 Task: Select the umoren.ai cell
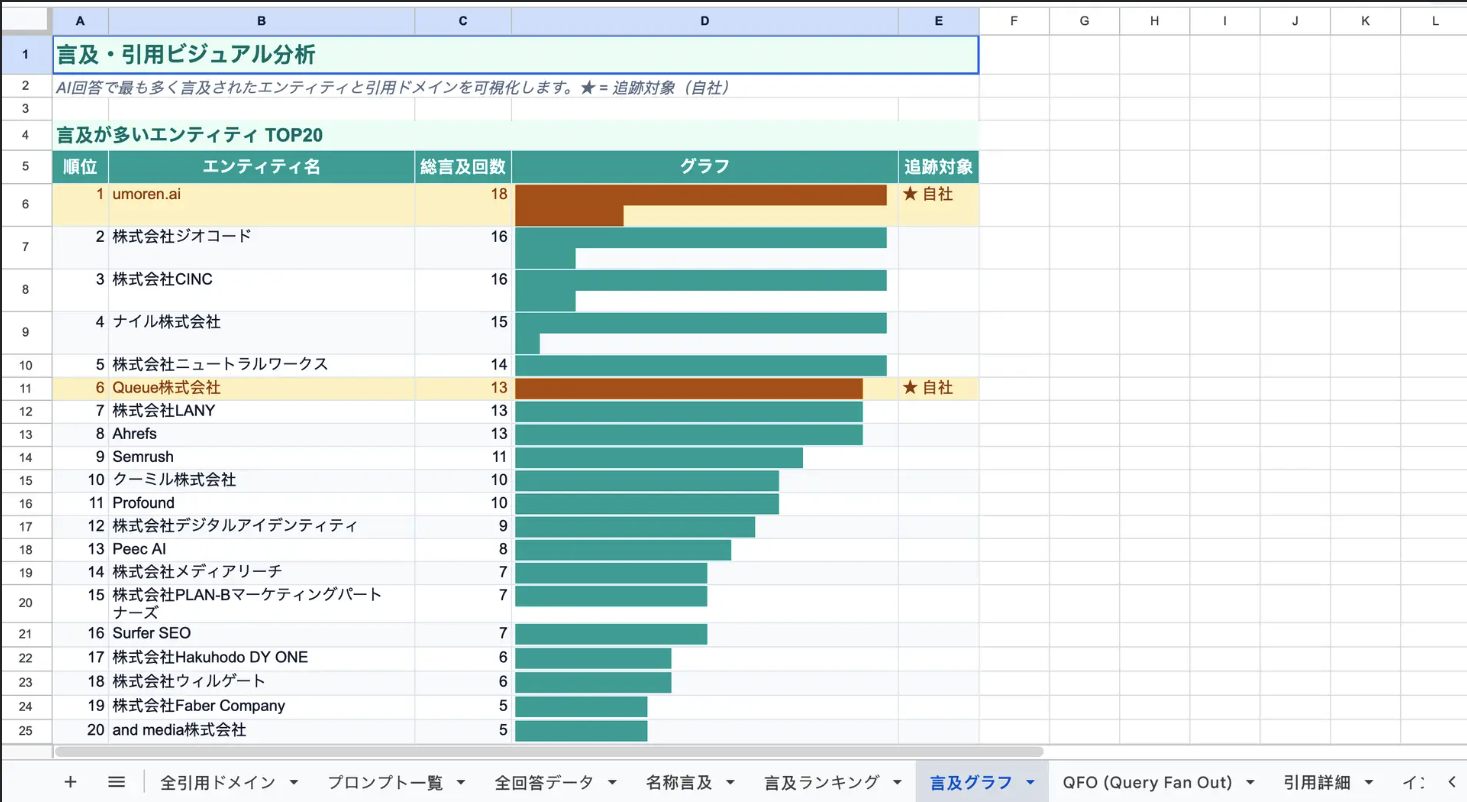click(x=262, y=205)
